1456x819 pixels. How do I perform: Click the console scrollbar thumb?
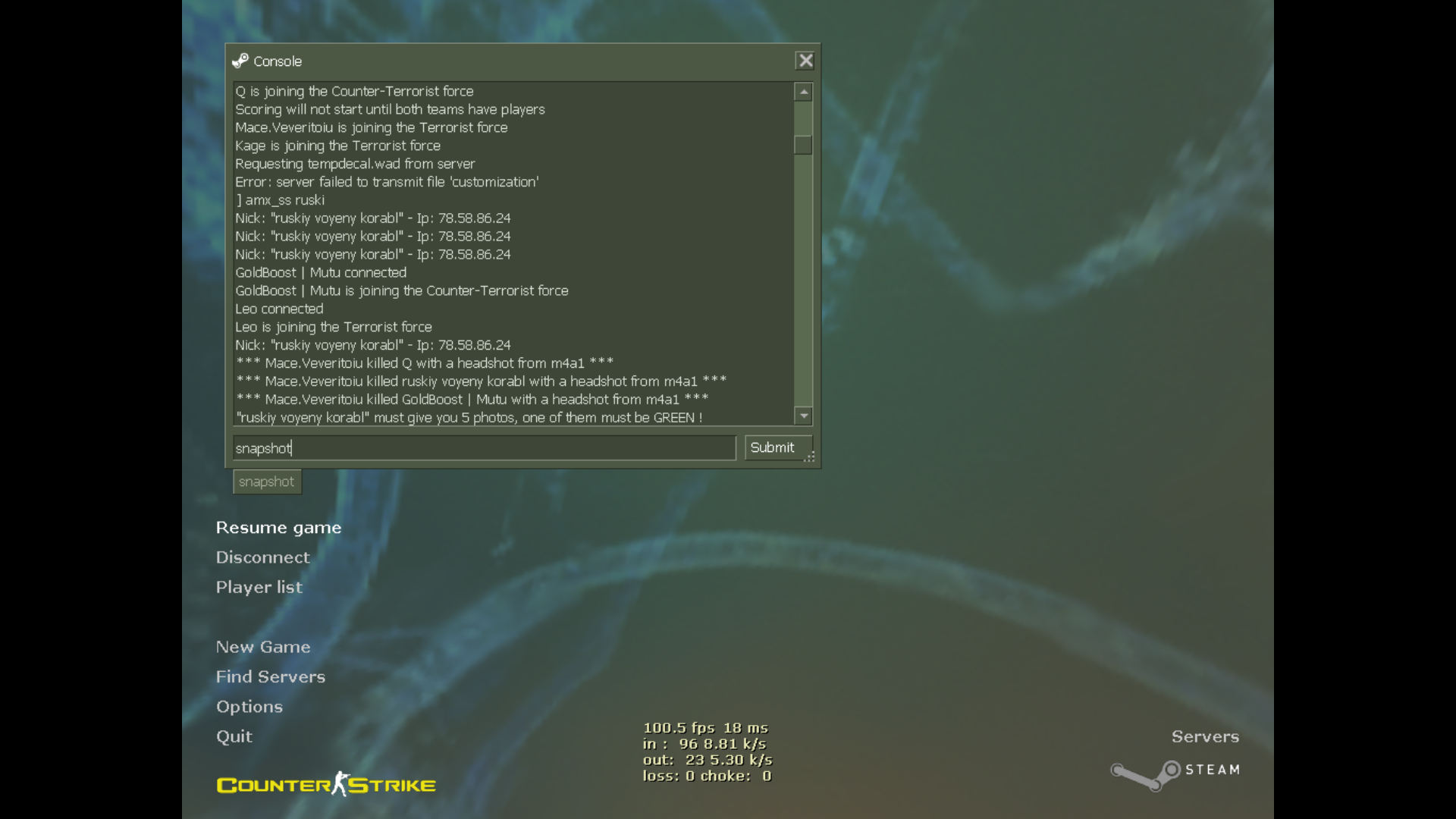(803, 144)
